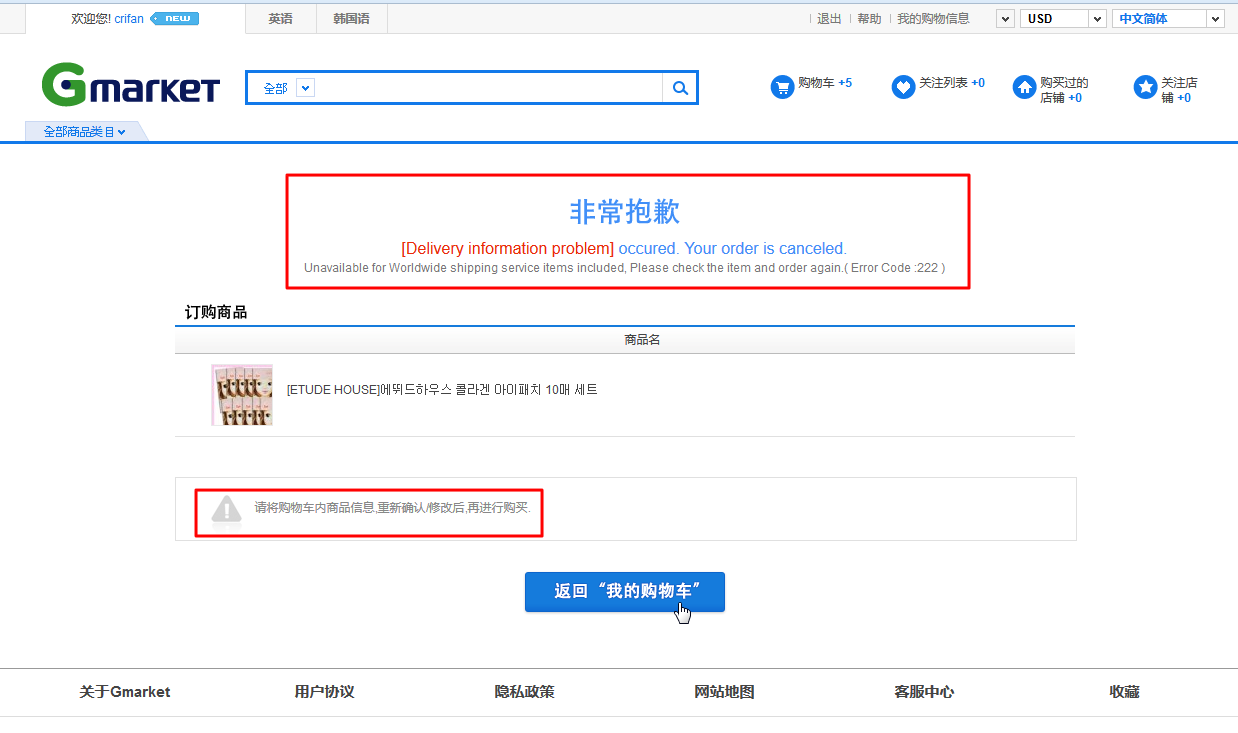The height and width of the screenshot is (733, 1238).
Task: Log out via the 退出 link
Action: click(828, 18)
